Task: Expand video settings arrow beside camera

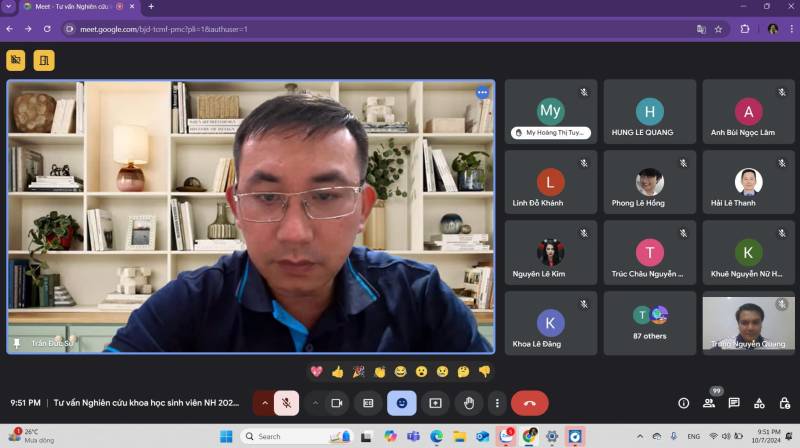Action: click(316, 403)
